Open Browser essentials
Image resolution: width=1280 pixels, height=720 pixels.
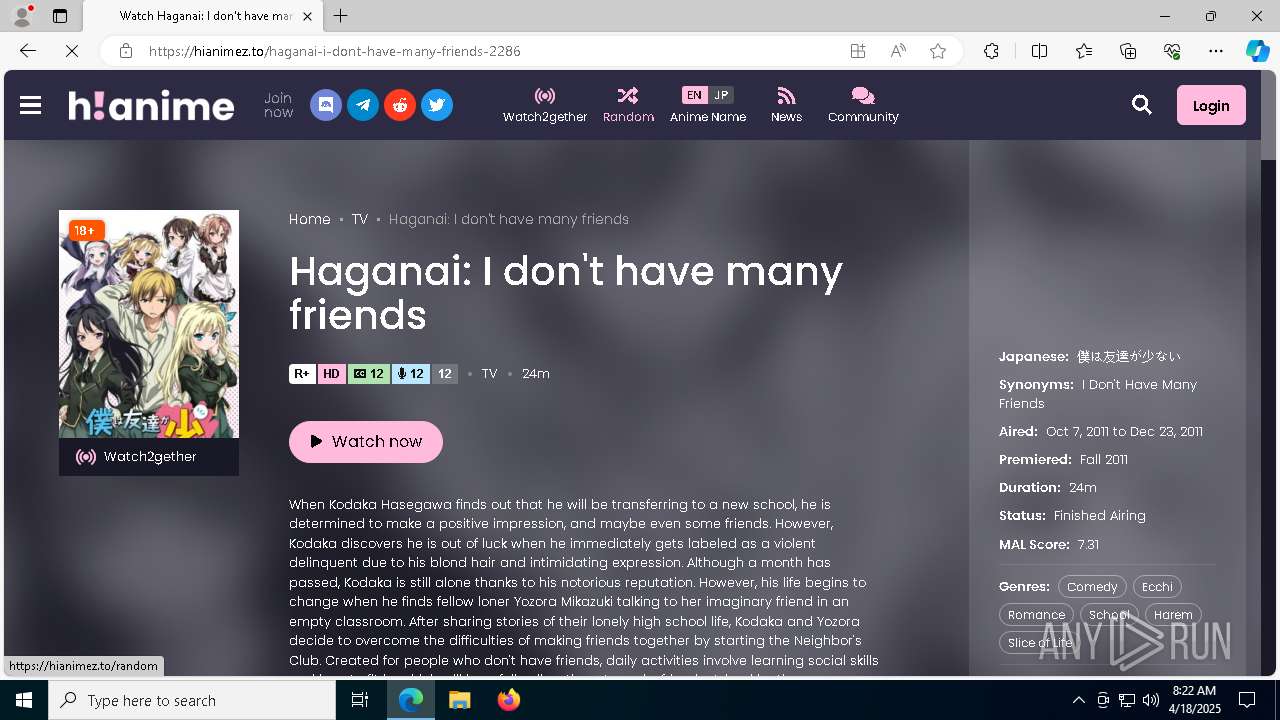1172,51
